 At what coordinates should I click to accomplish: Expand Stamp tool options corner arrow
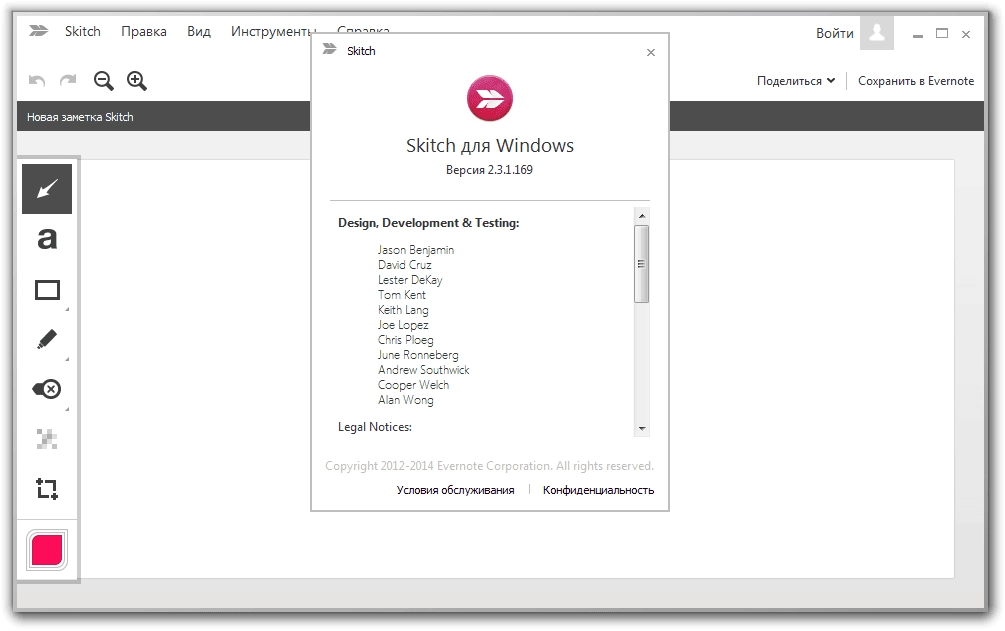[x=67, y=409]
